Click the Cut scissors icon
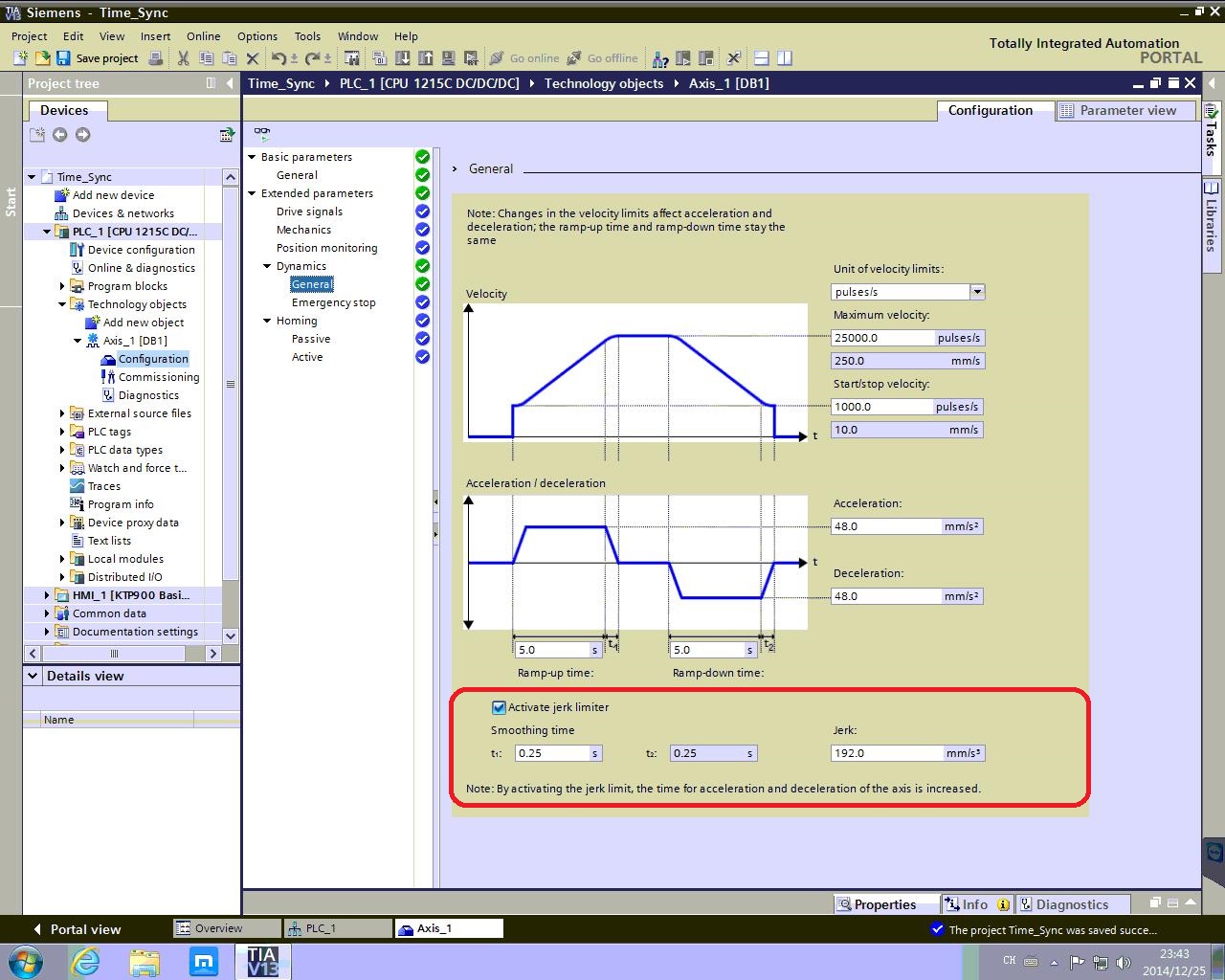The height and width of the screenshot is (980, 1225). (x=183, y=58)
